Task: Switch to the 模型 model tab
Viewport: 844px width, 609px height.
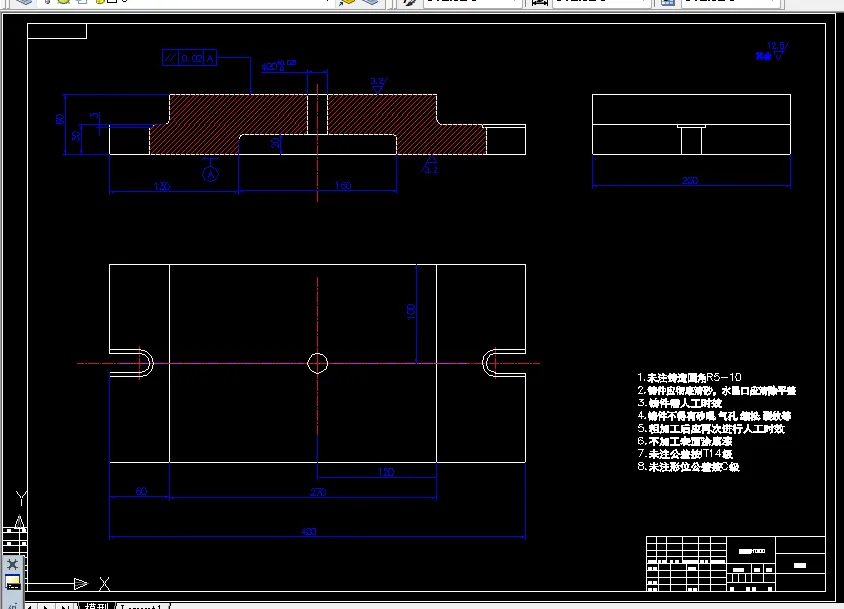Action: [96, 606]
